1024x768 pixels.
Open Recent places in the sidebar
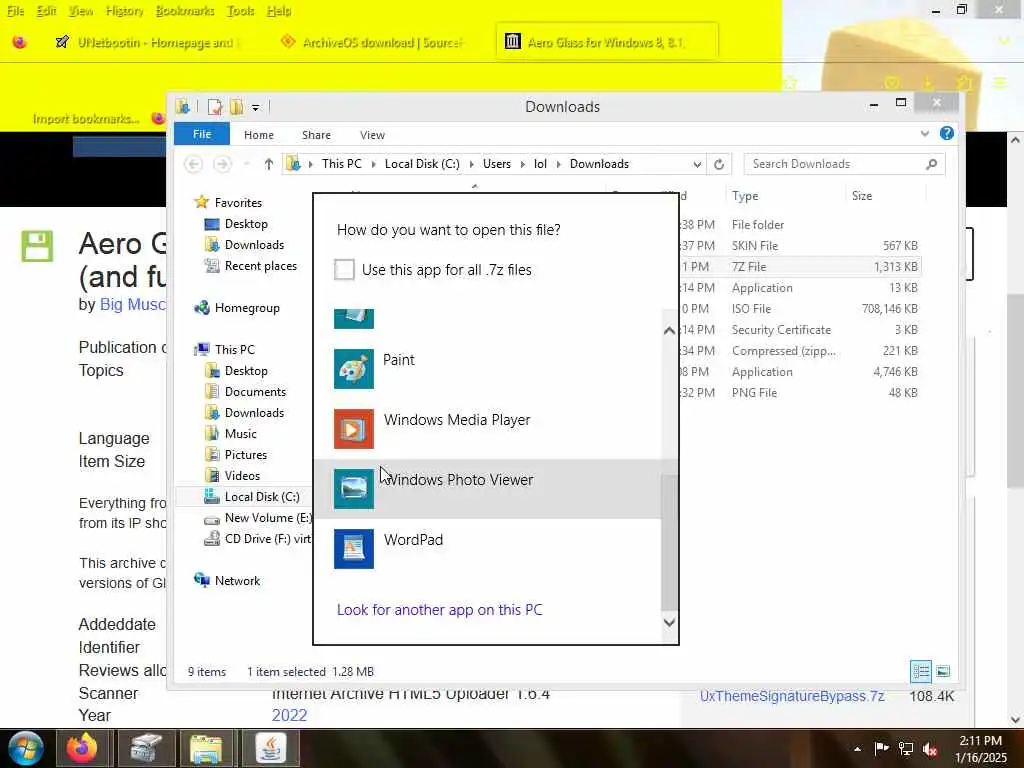coord(260,266)
